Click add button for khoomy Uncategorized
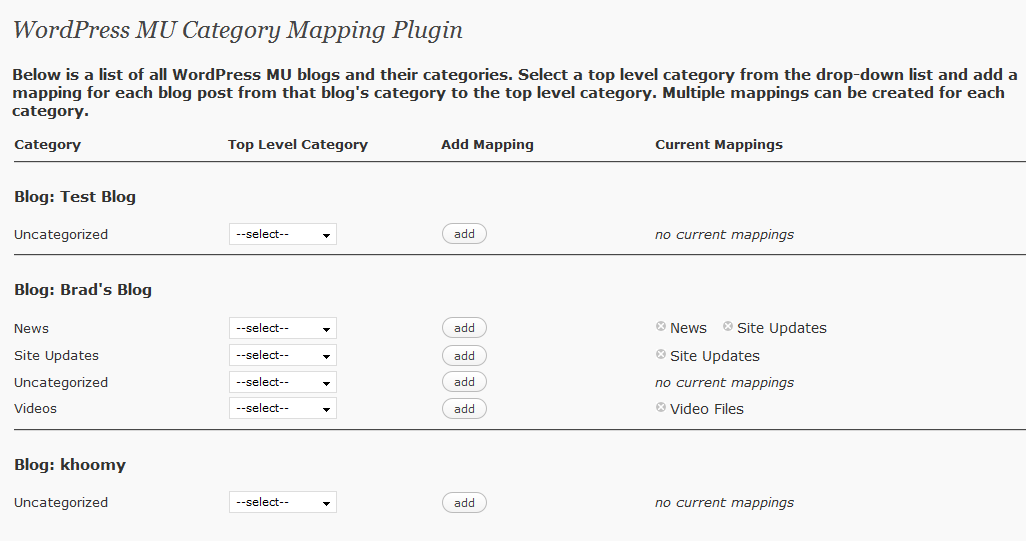The image size is (1026, 541). pyautogui.click(x=464, y=503)
